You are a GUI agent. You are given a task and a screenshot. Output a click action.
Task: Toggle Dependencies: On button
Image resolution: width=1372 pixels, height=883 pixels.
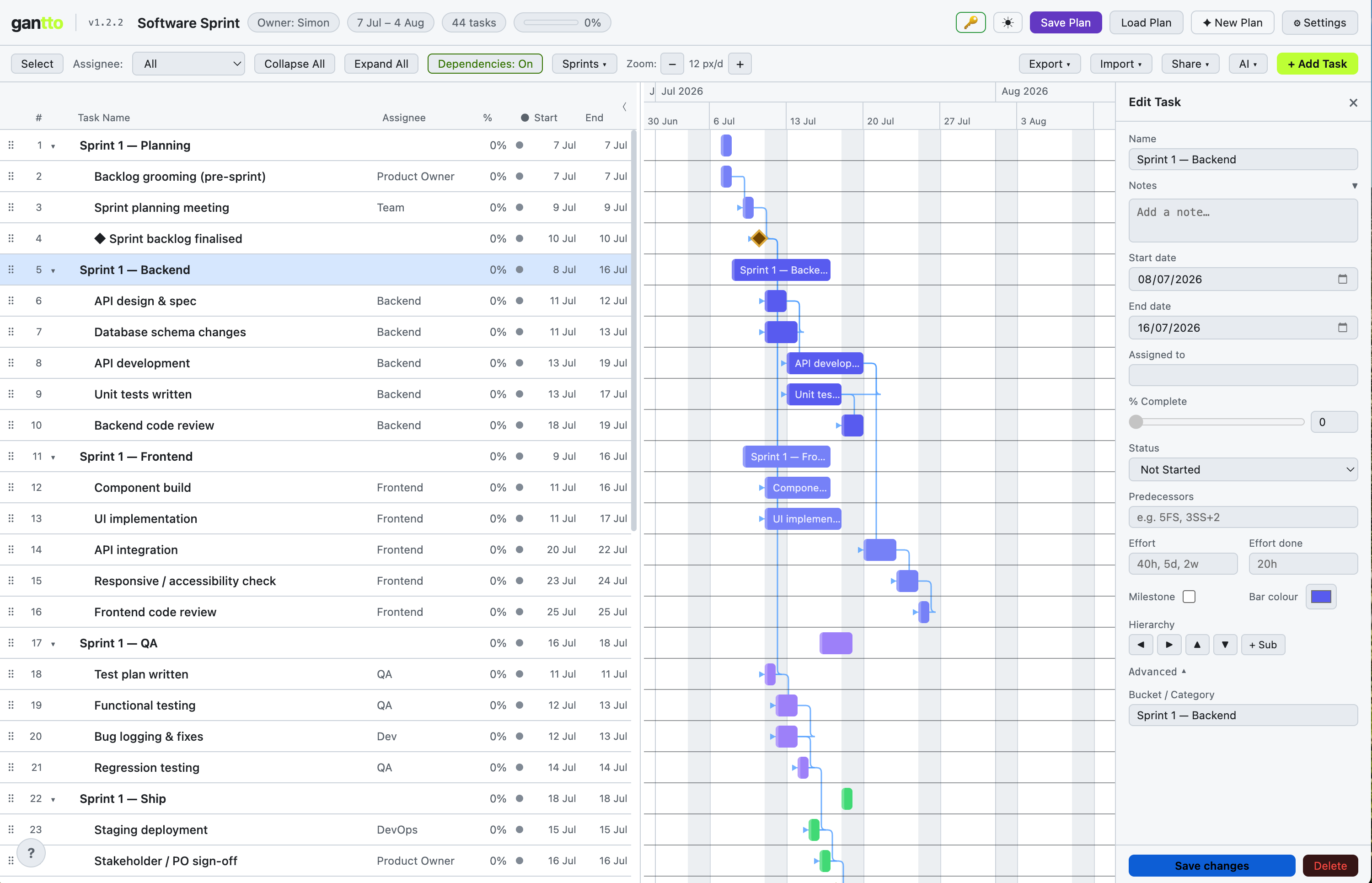pos(485,64)
